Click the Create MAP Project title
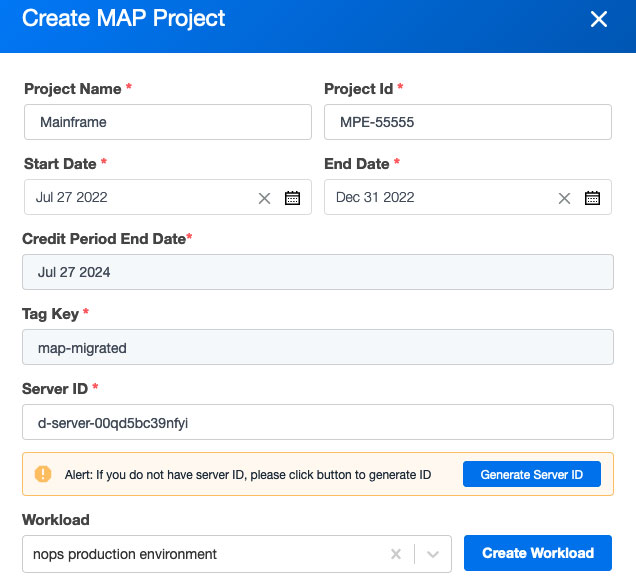Viewport: 636px width, 577px height. pyautogui.click(x=124, y=19)
